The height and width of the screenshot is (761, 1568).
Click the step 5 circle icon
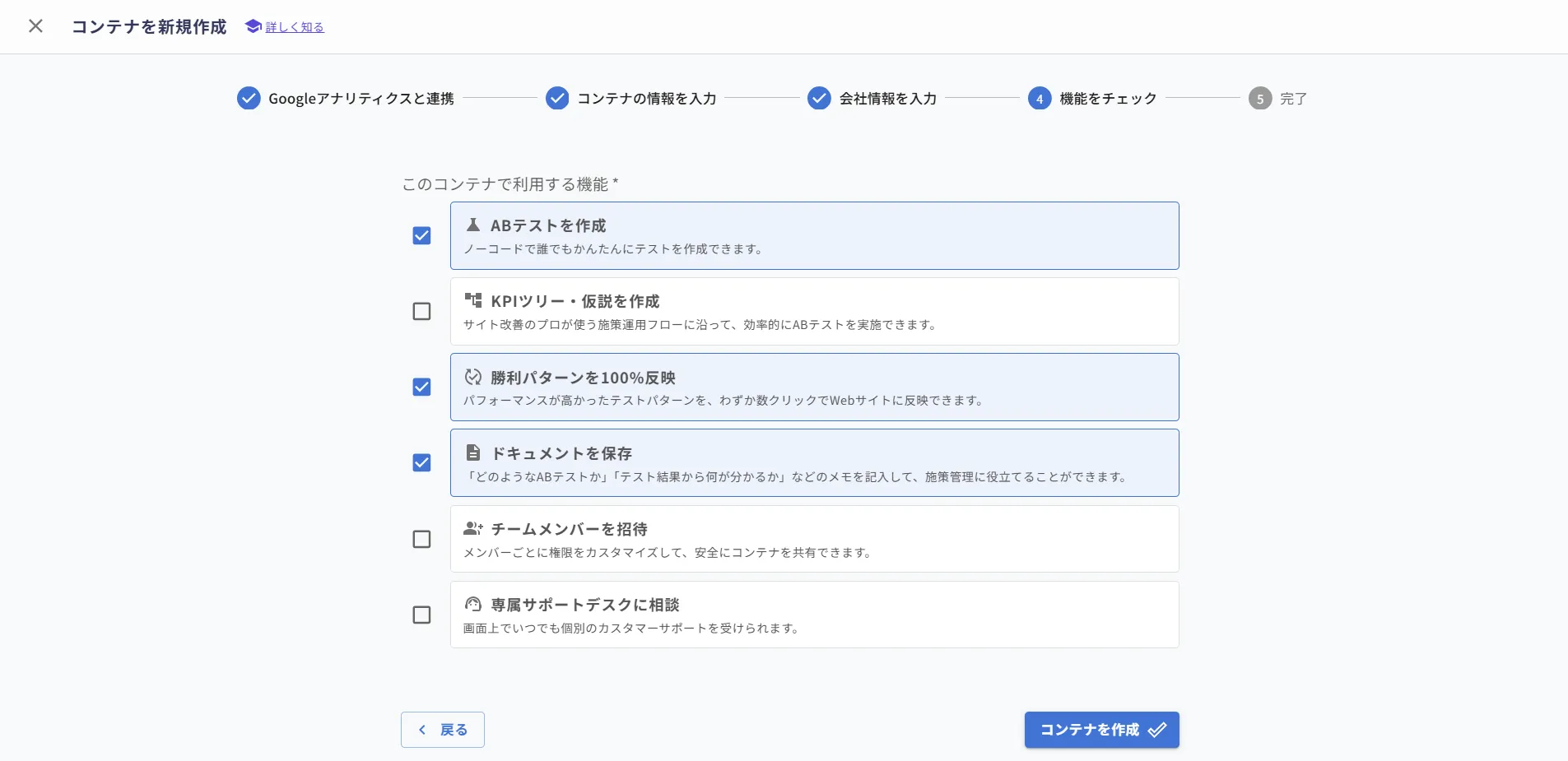1260,98
